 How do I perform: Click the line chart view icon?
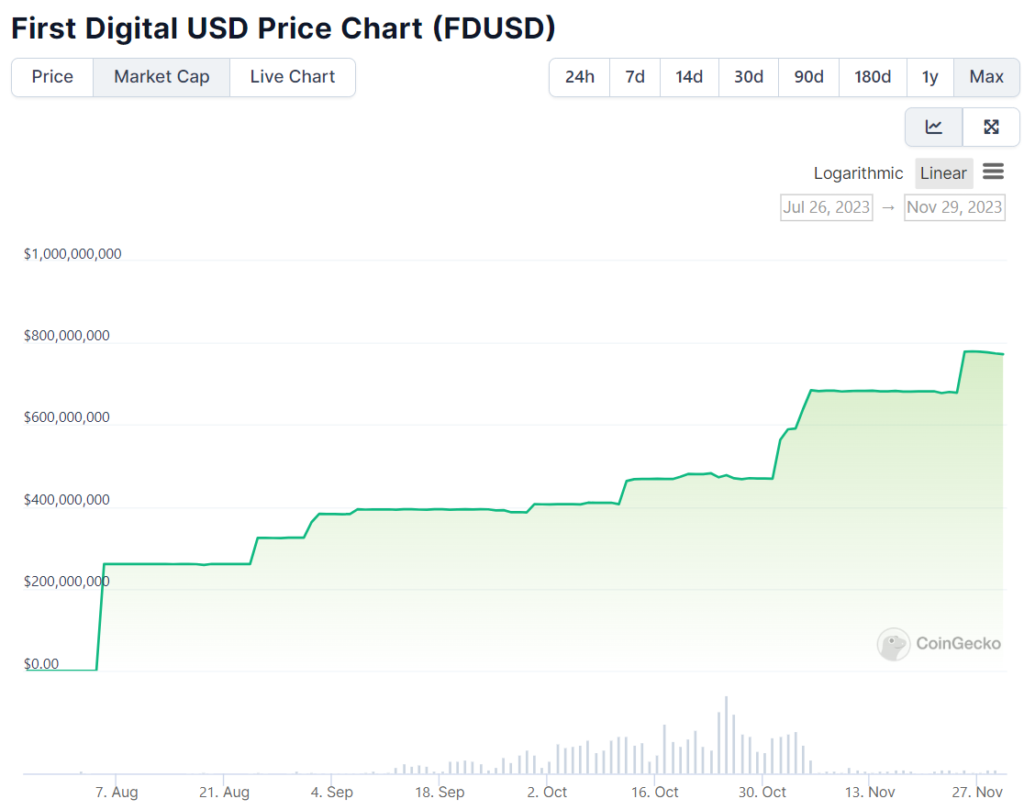934,127
